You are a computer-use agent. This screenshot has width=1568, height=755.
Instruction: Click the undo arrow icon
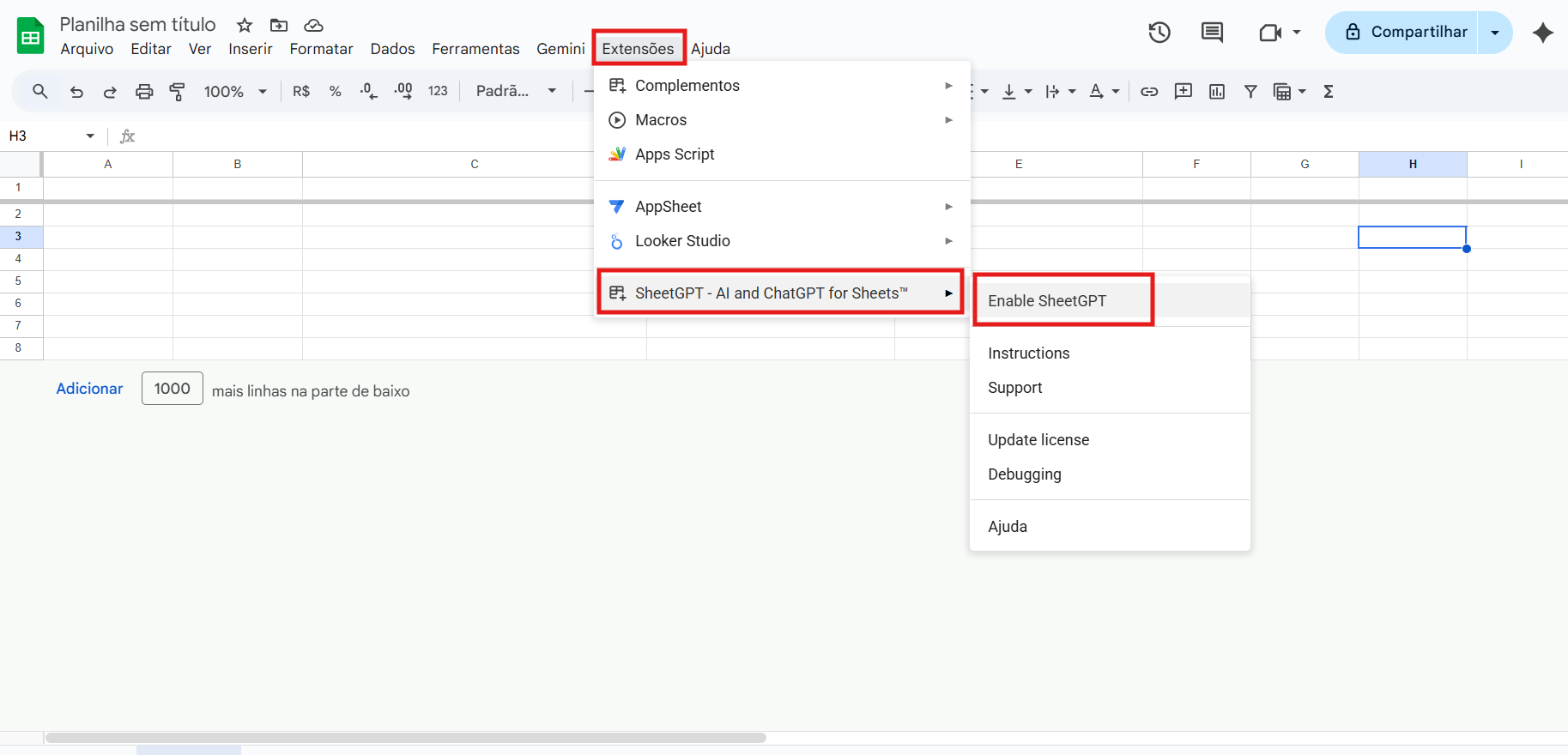(x=76, y=92)
